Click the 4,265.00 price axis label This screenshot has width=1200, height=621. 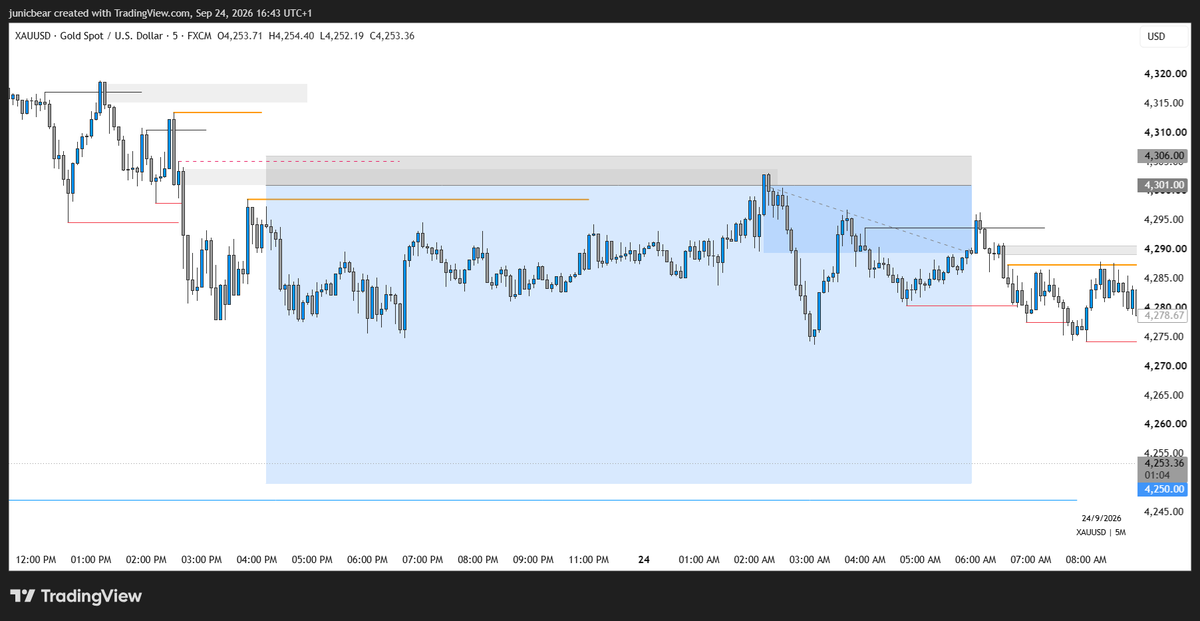pyautogui.click(x=1164, y=395)
